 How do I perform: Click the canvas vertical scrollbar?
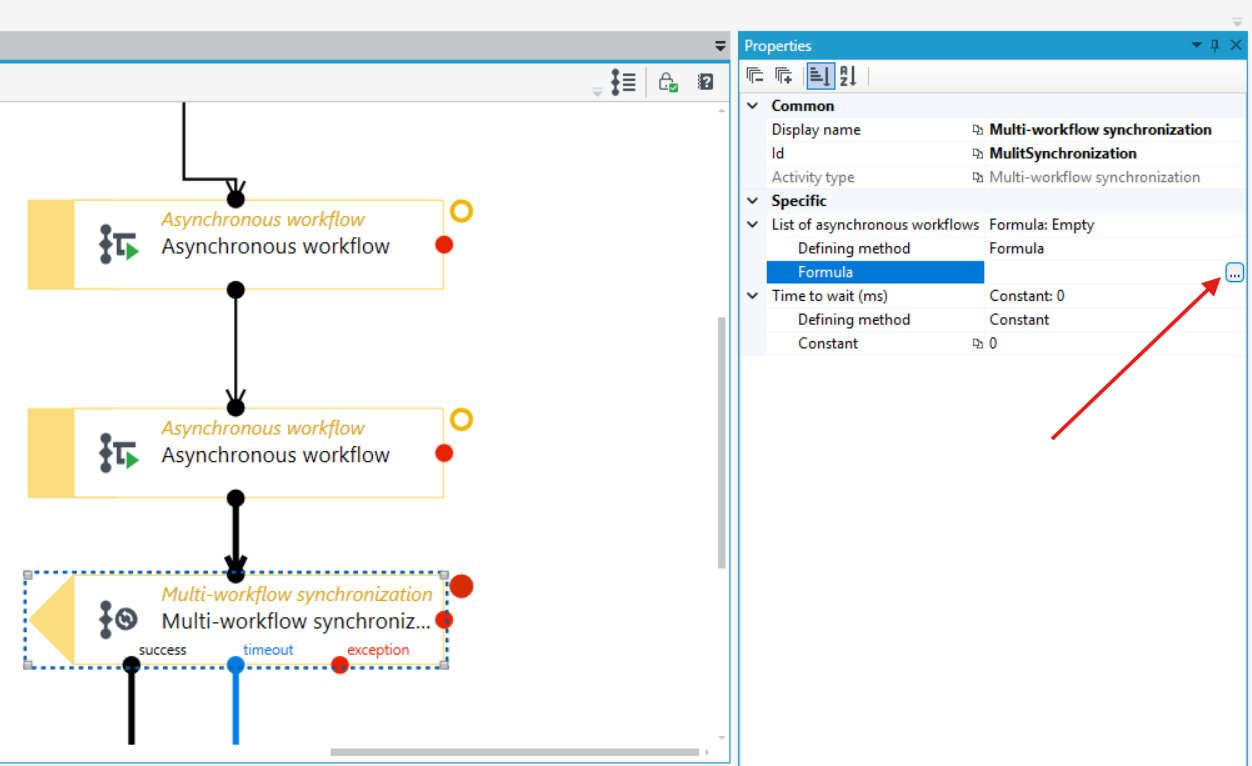(722, 443)
